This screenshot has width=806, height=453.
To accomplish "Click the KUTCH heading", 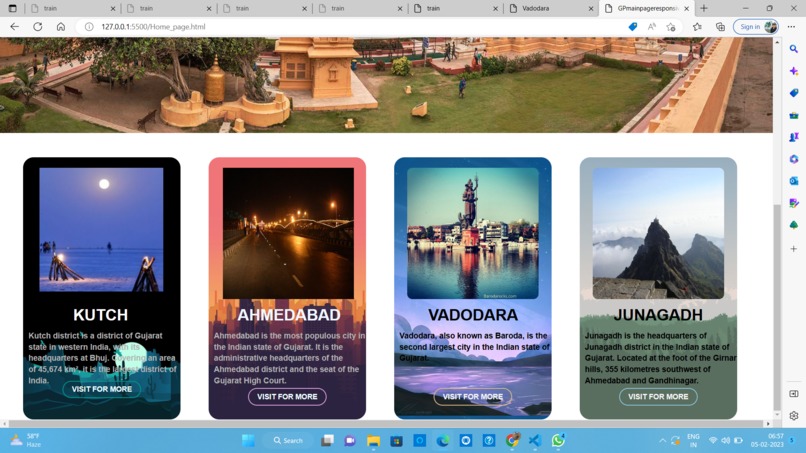I will click(x=100, y=315).
